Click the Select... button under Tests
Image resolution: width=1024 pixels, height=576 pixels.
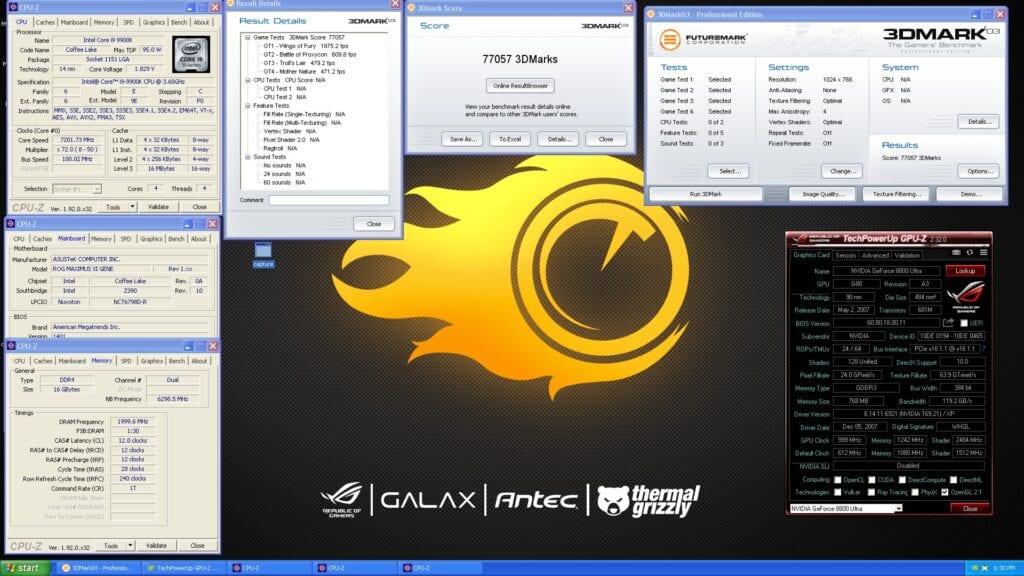(x=730, y=171)
